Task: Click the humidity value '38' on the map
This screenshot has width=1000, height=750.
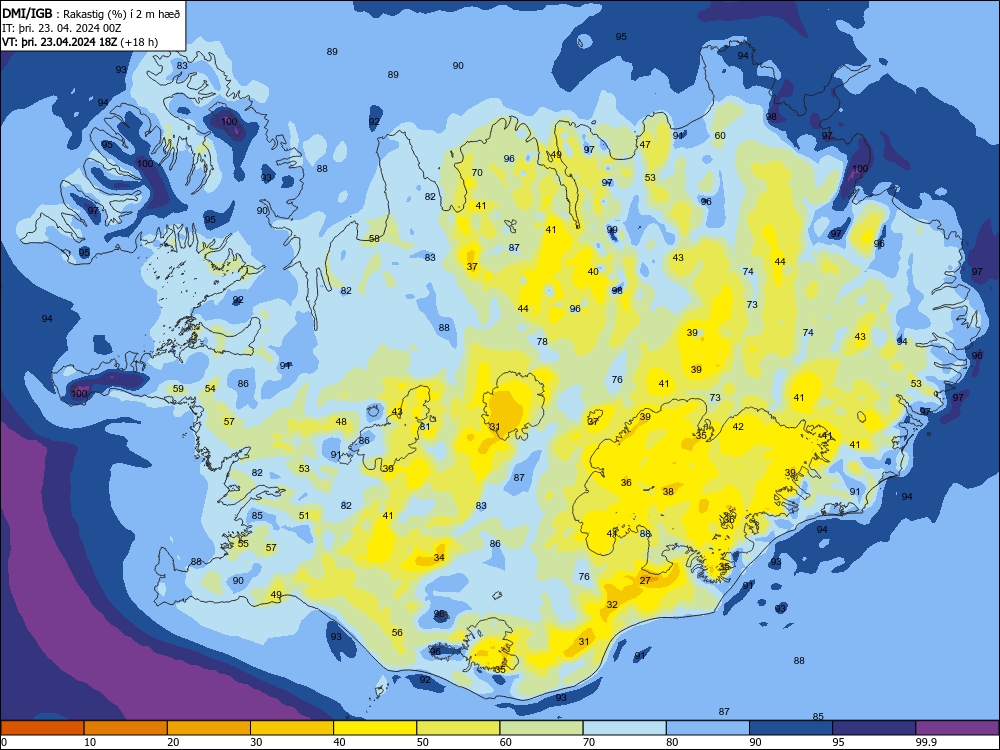Action: [668, 492]
